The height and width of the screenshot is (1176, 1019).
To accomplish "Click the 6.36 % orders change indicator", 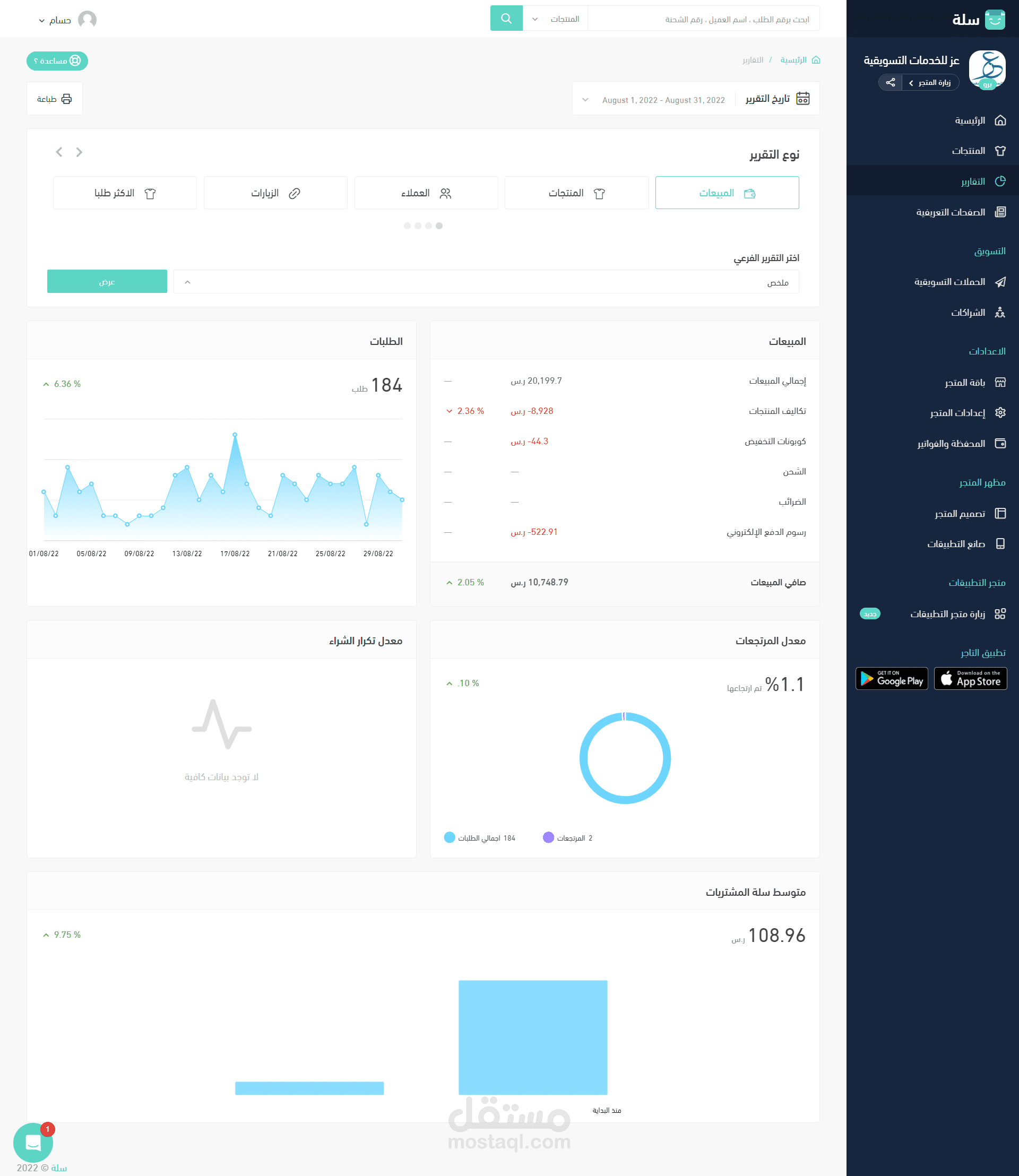I will tap(62, 384).
